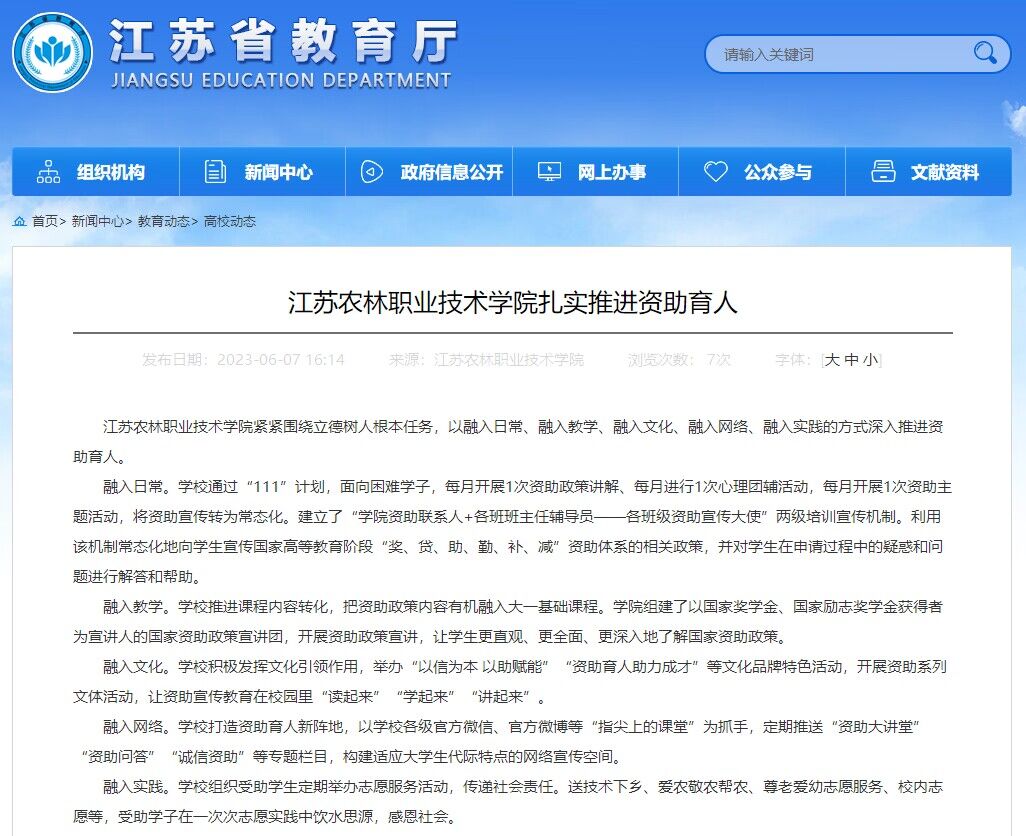Open the 新闻中心 menu

click(x=278, y=172)
